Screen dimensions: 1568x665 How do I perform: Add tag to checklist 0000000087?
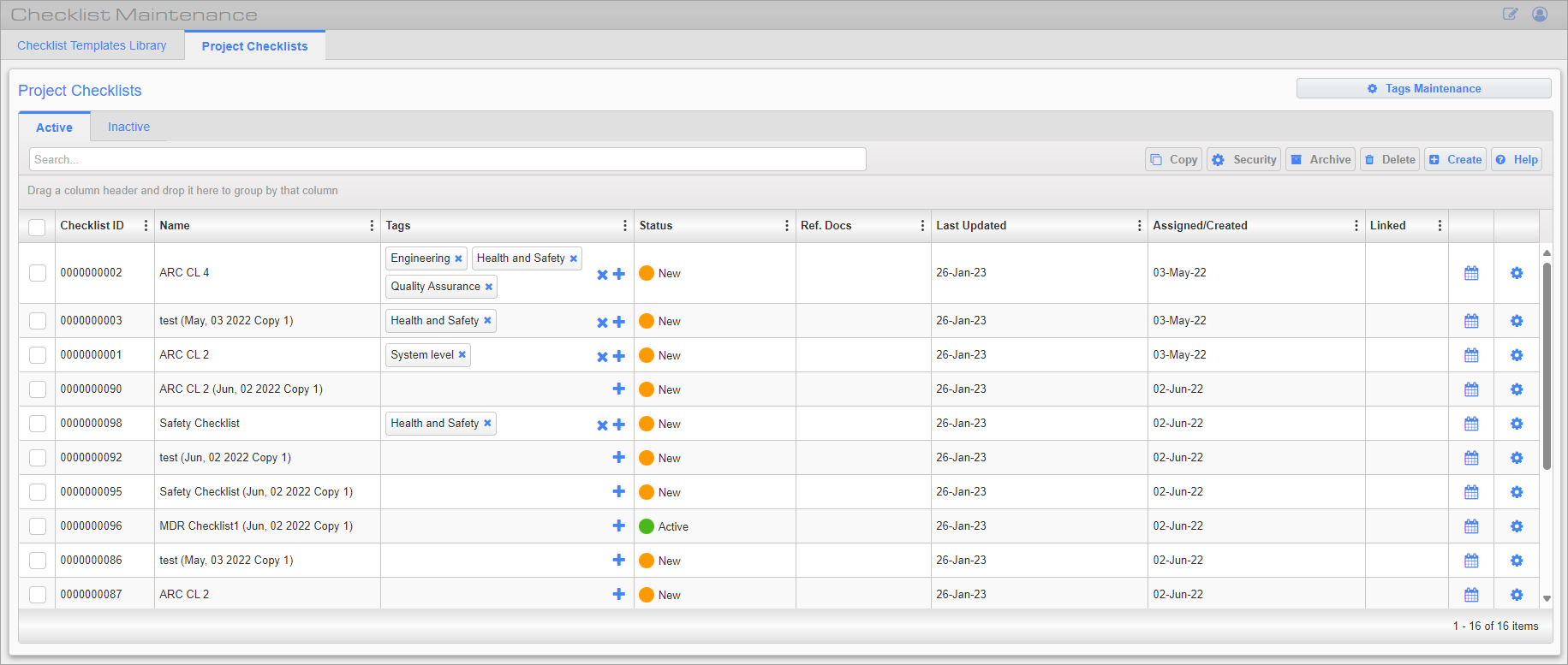tap(619, 594)
